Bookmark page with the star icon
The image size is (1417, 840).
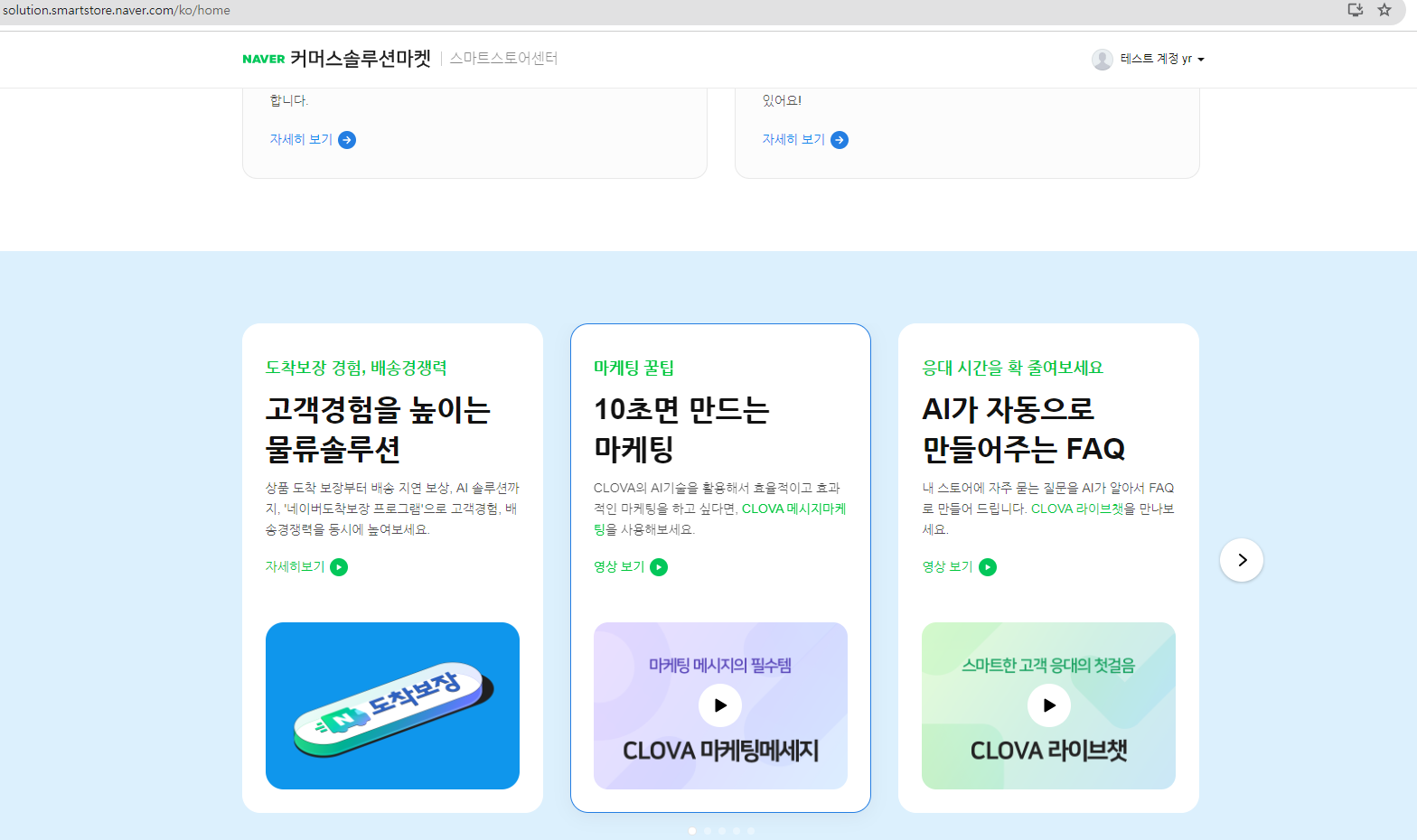pyautogui.click(x=1384, y=10)
